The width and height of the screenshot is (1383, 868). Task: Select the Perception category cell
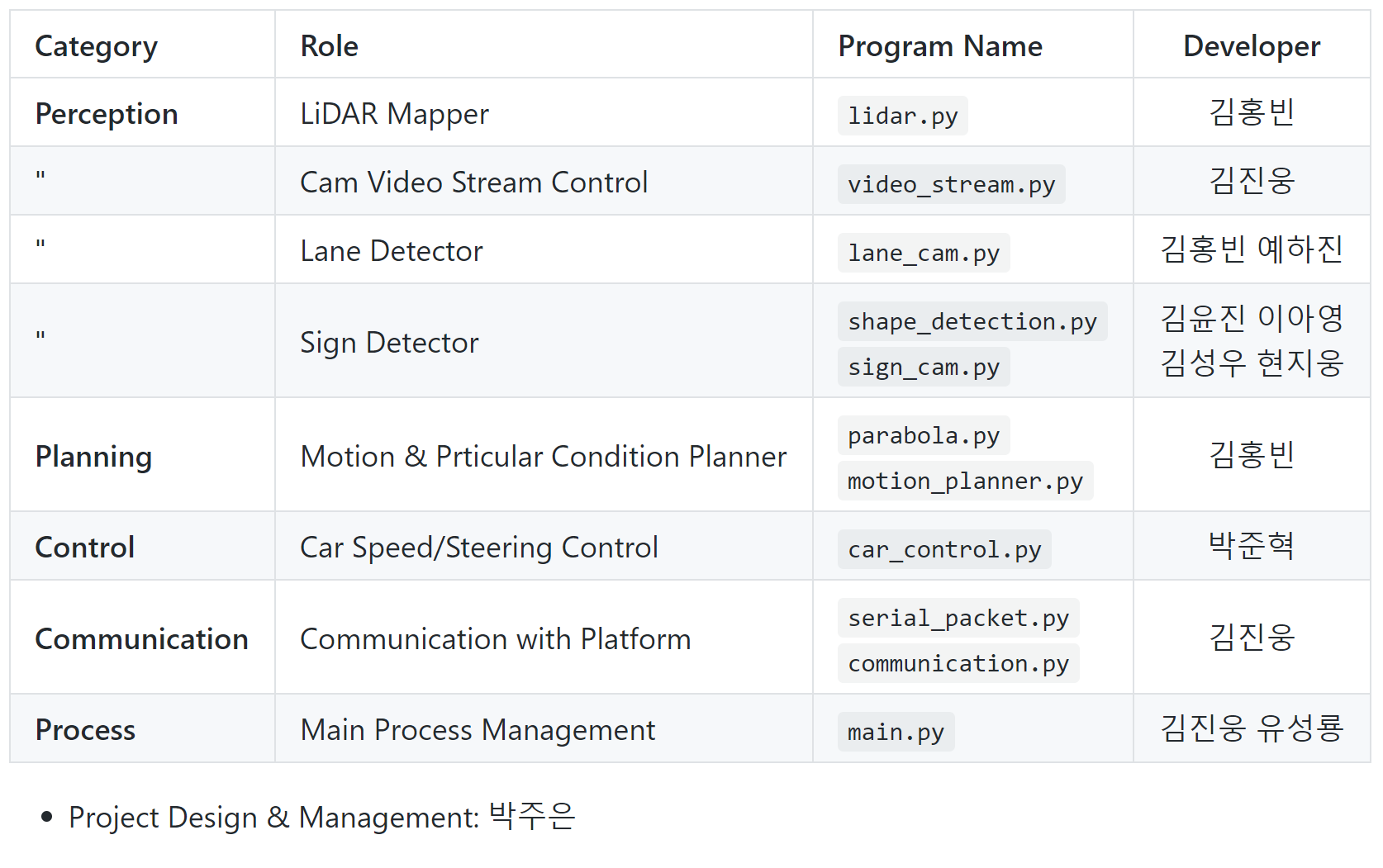tap(142, 113)
